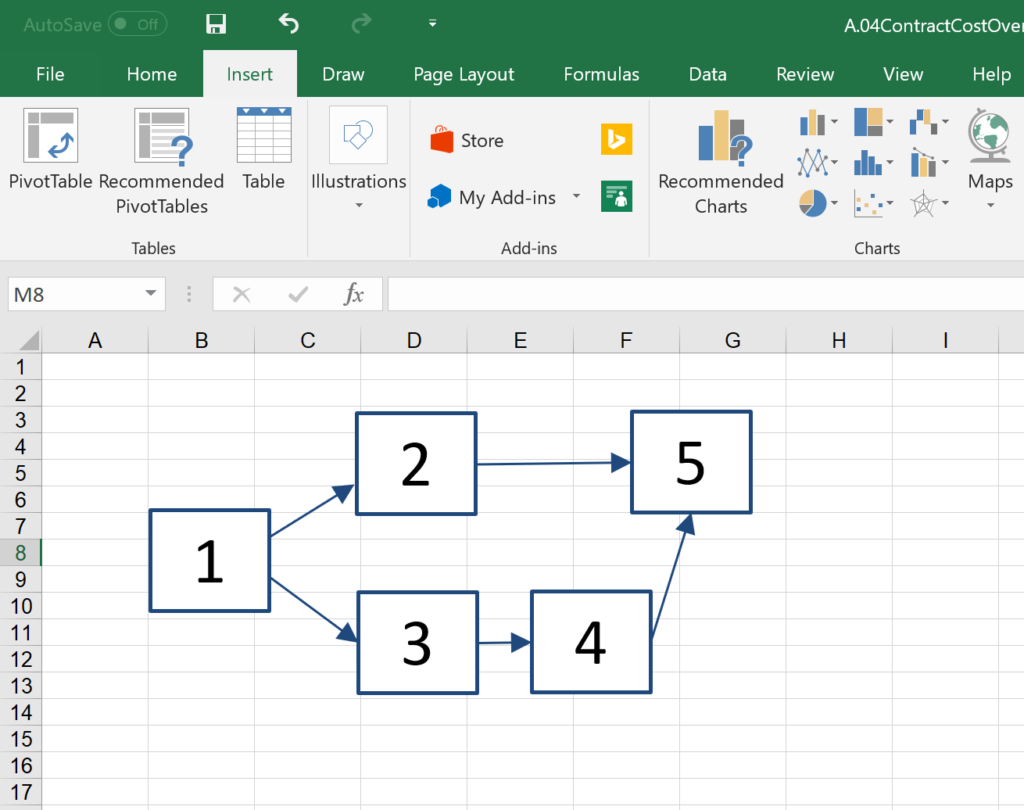Undo the last action
1024x810 pixels.
pyautogui.click(x=288, y=24)
